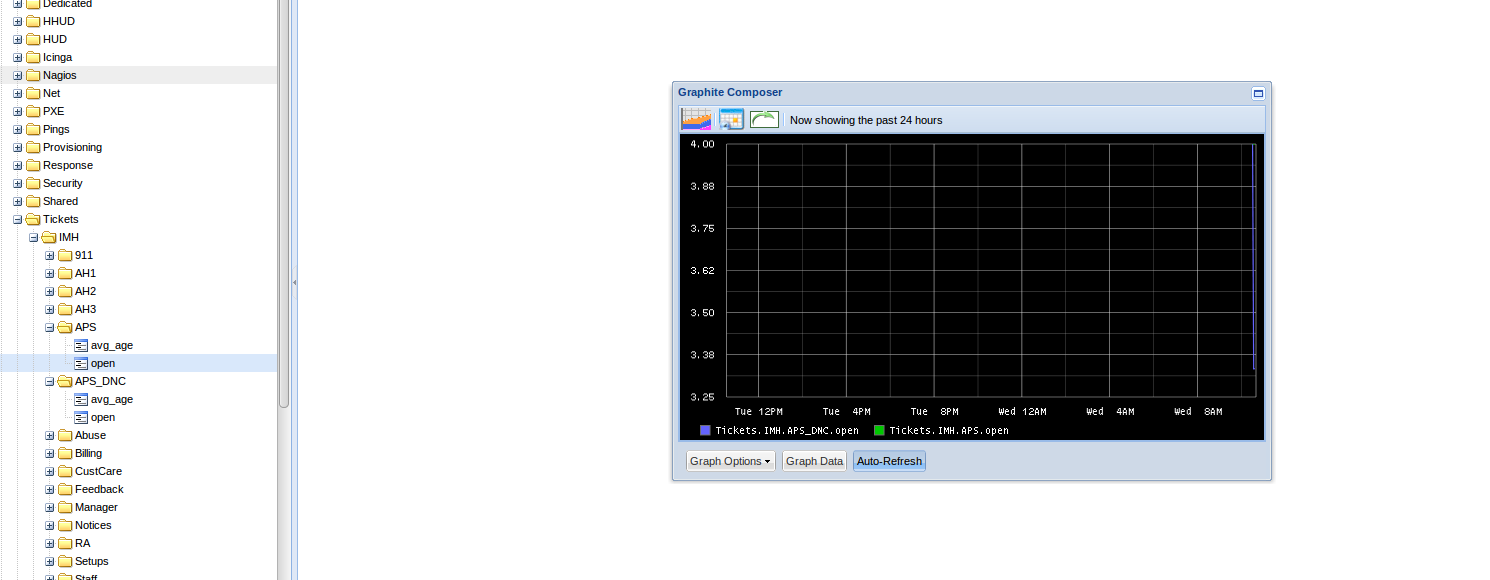Select the open metric under APS_DNC
This screenshot has width=1490, height=580.
point(102,417)
